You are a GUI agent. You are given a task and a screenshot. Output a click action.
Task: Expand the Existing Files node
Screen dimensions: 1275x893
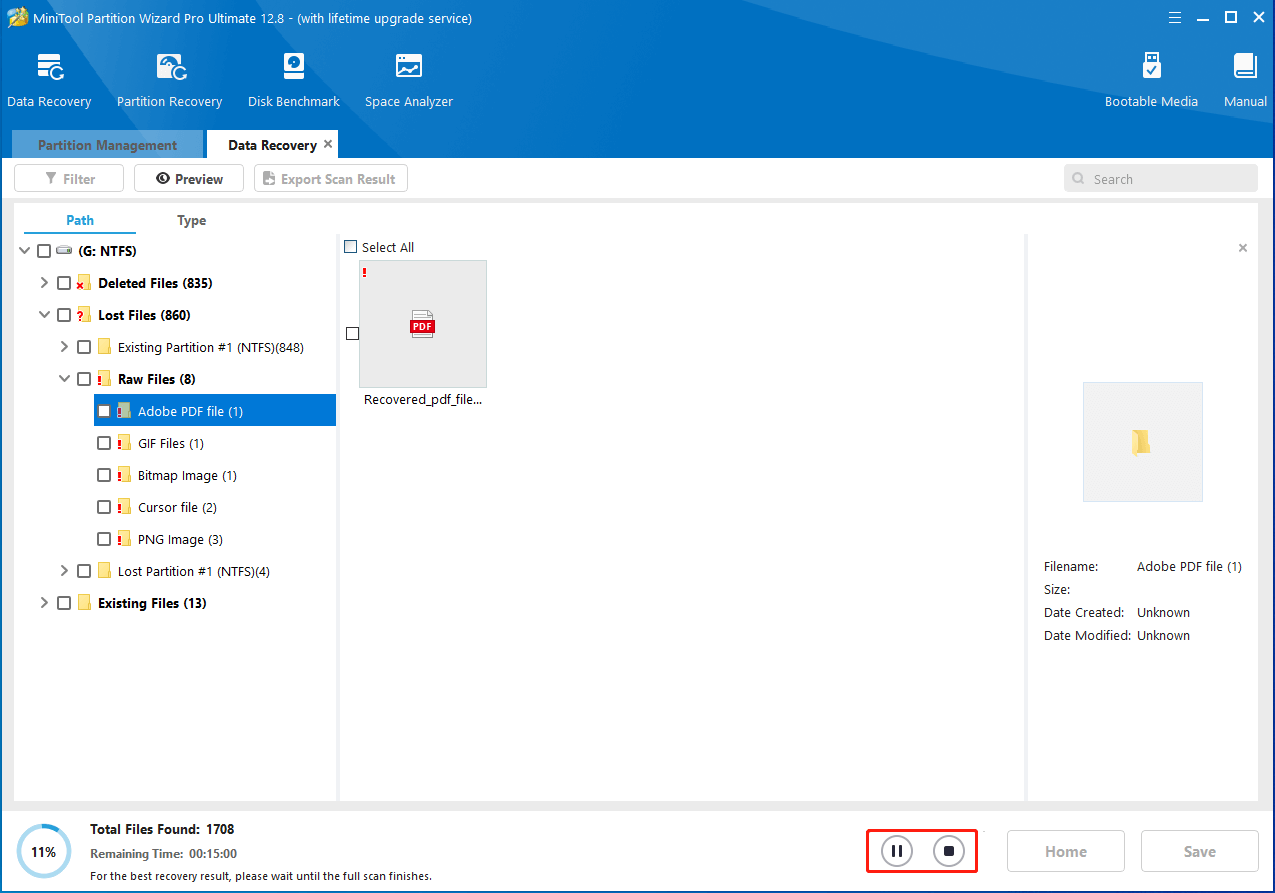click(x=44, y=603)
